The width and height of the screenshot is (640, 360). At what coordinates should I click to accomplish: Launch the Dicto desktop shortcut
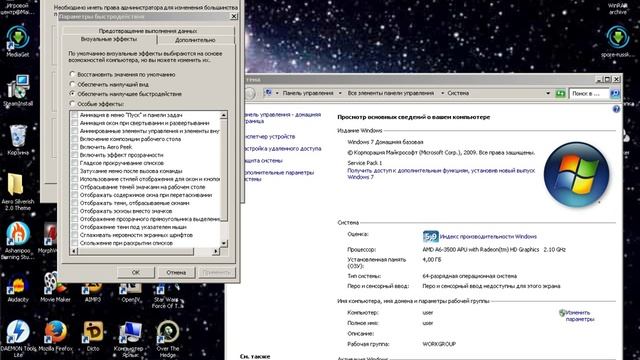click(93, 337)
